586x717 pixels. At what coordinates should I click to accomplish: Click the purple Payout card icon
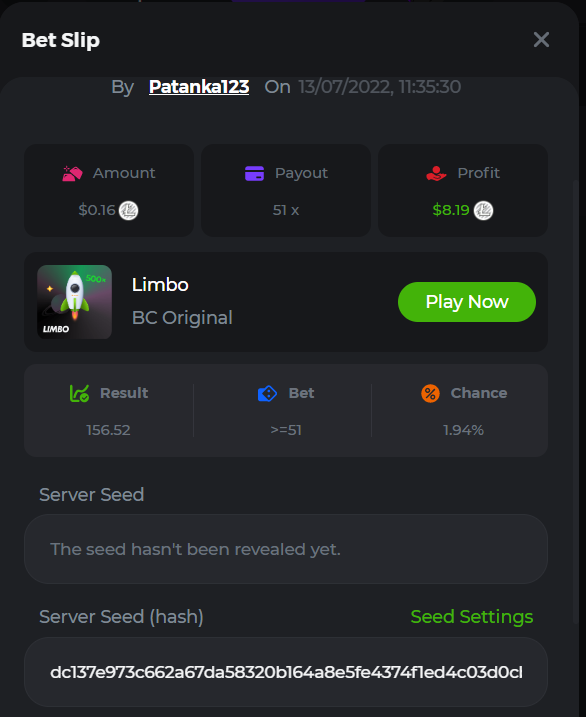tap(254, 173)
